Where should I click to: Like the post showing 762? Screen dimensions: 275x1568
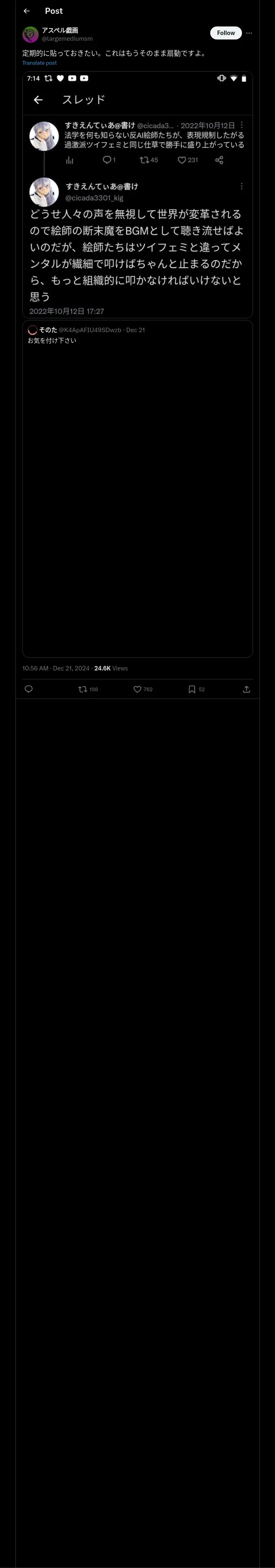pos(143,689)
